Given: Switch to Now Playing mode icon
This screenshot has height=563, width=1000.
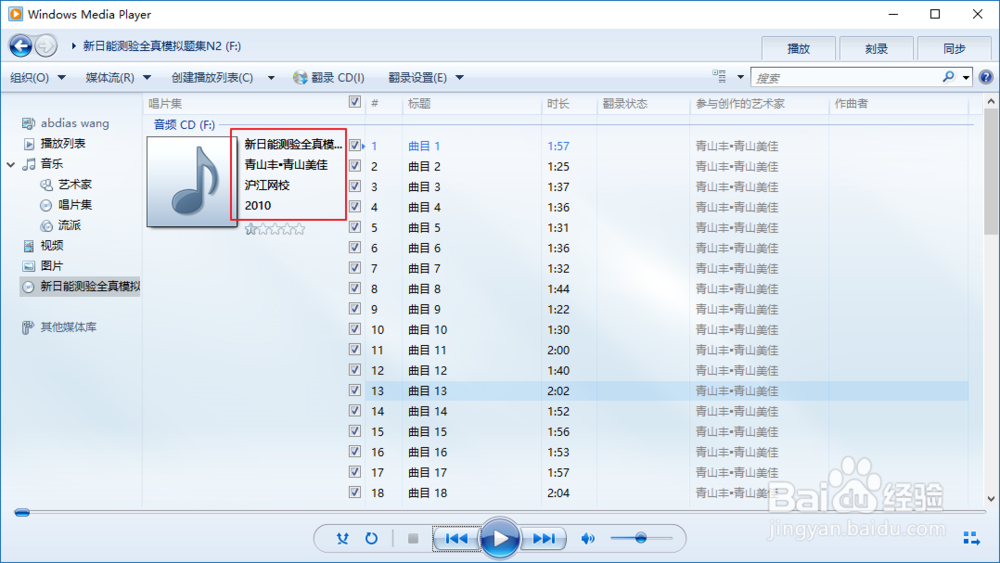Looking at the screenshot, I should pos(971,538).
